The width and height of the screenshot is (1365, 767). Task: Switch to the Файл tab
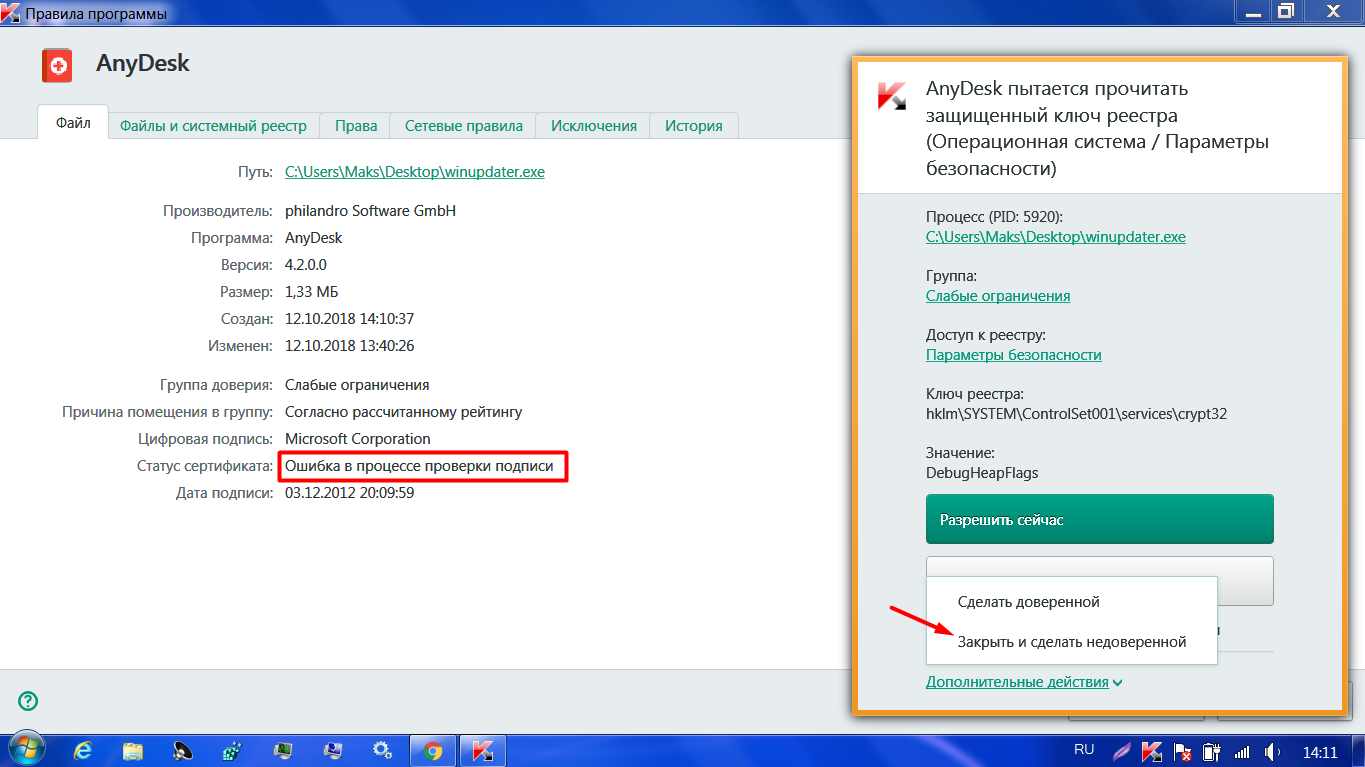(73, 124)
